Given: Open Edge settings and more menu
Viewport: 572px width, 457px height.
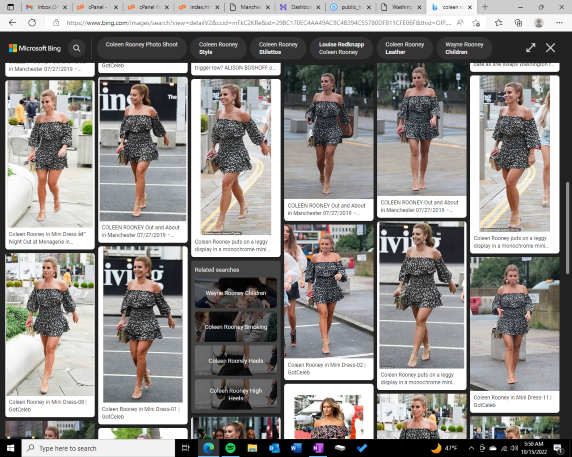Looking at the screenshot, I should point(559,23).
